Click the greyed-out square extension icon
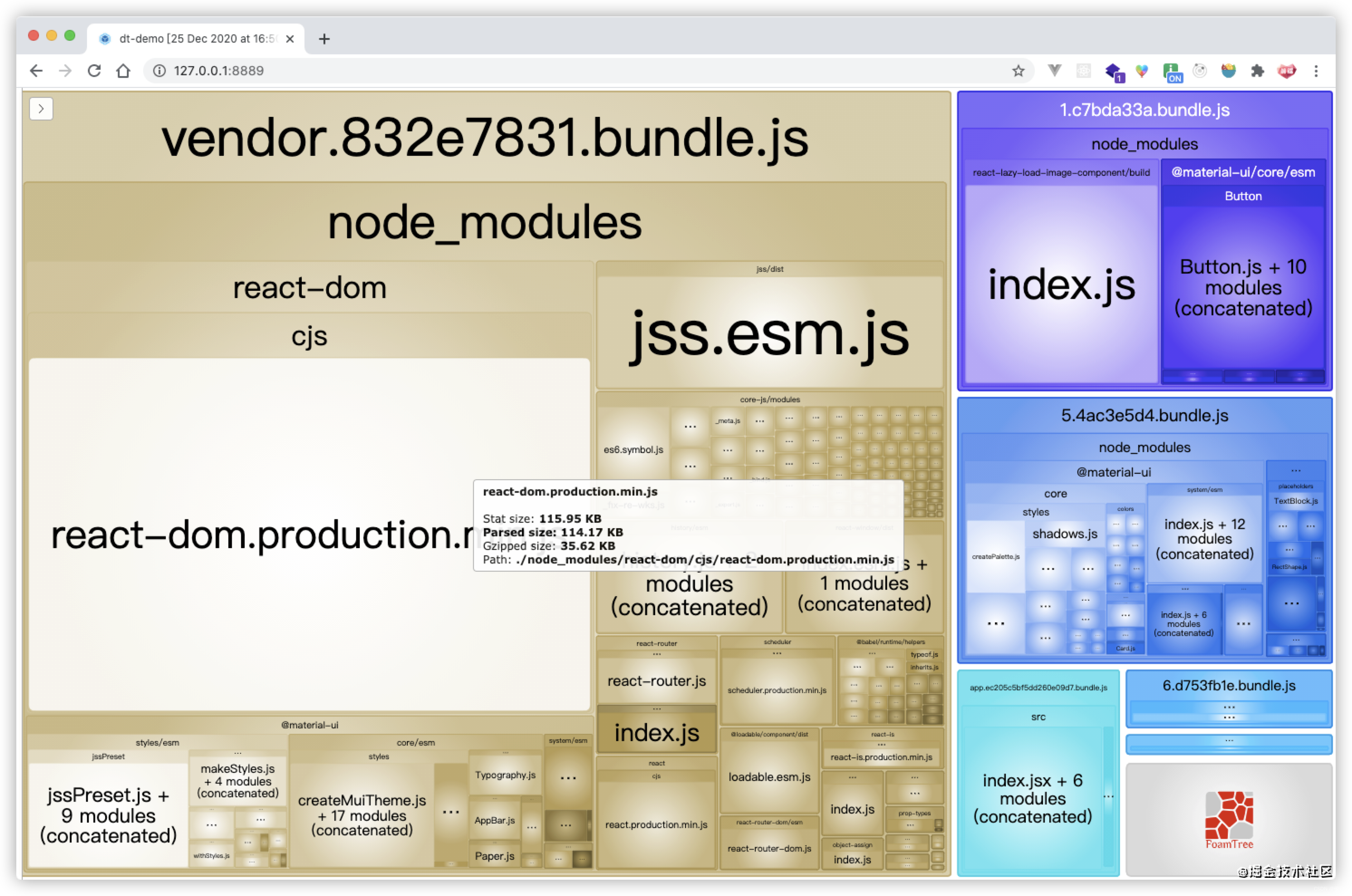The width and height of the screenshot is (1352, 896). click(1083, 71)
